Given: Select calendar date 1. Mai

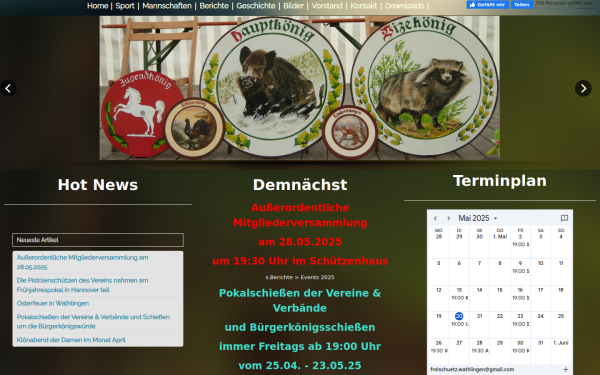Looking at the screenshot, I should [500, 236].
